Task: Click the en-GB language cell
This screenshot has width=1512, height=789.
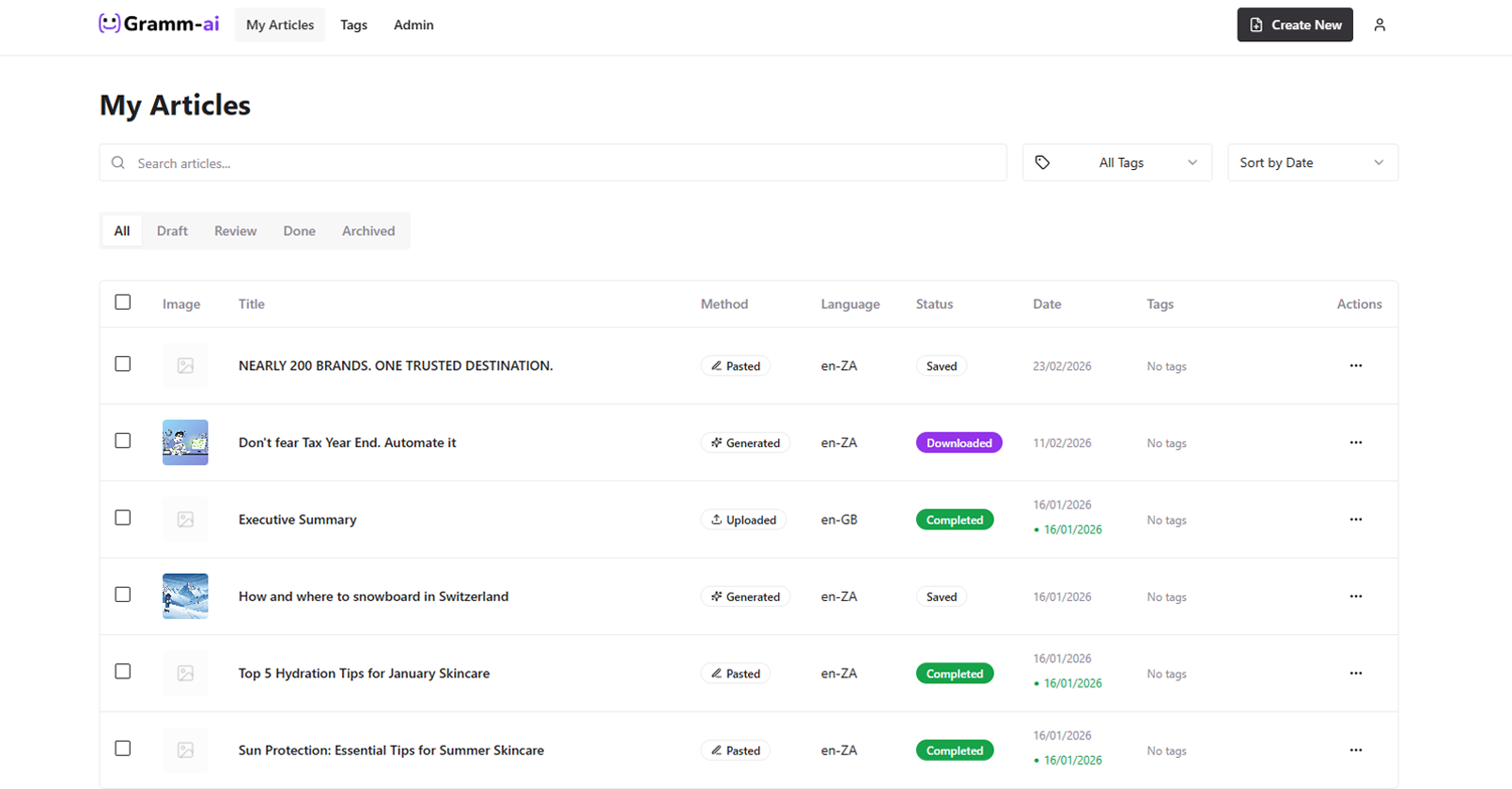Action: pyautogui.click(x=839, y=519)
